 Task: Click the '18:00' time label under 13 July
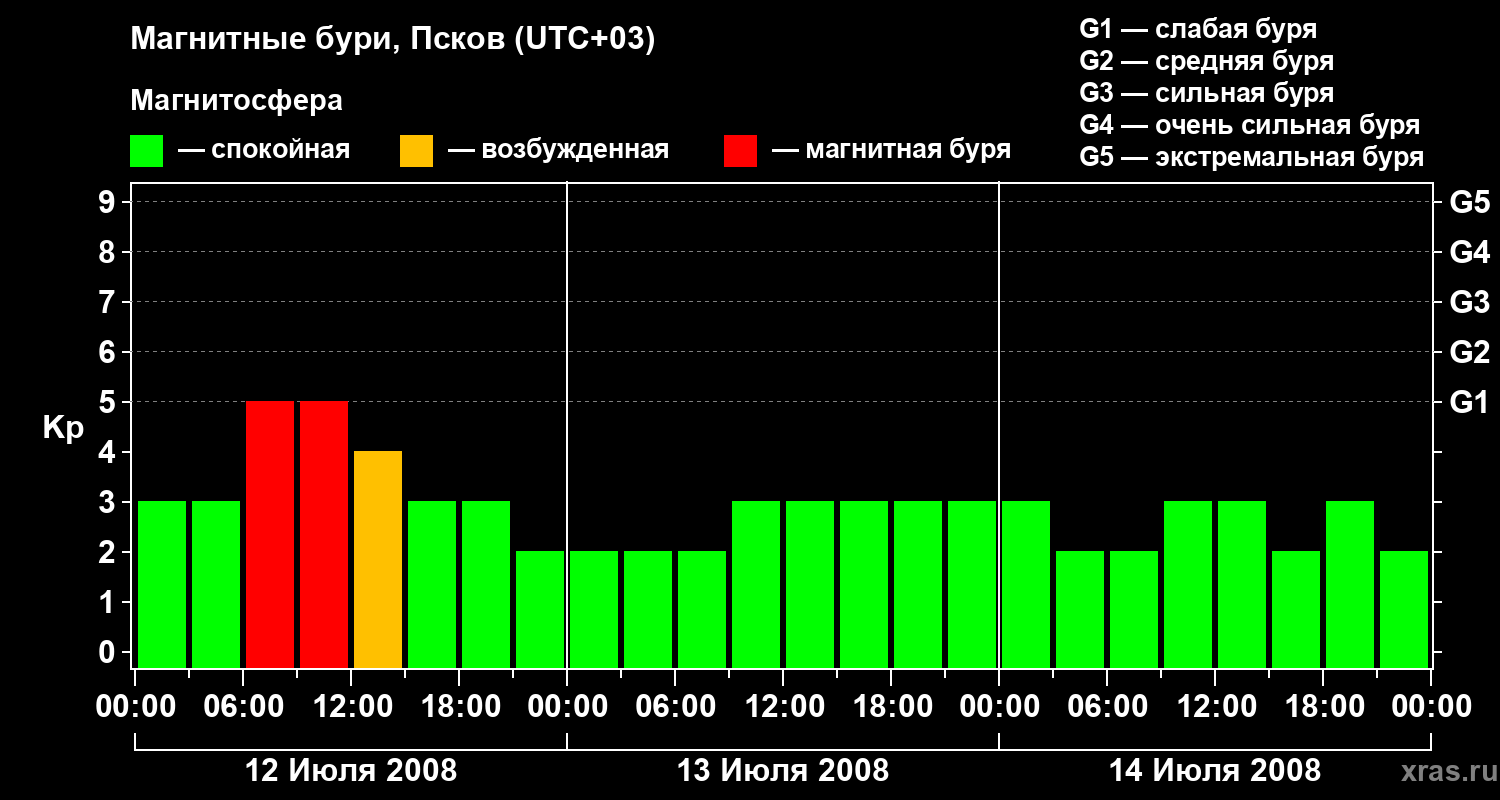tap(891, 707)
